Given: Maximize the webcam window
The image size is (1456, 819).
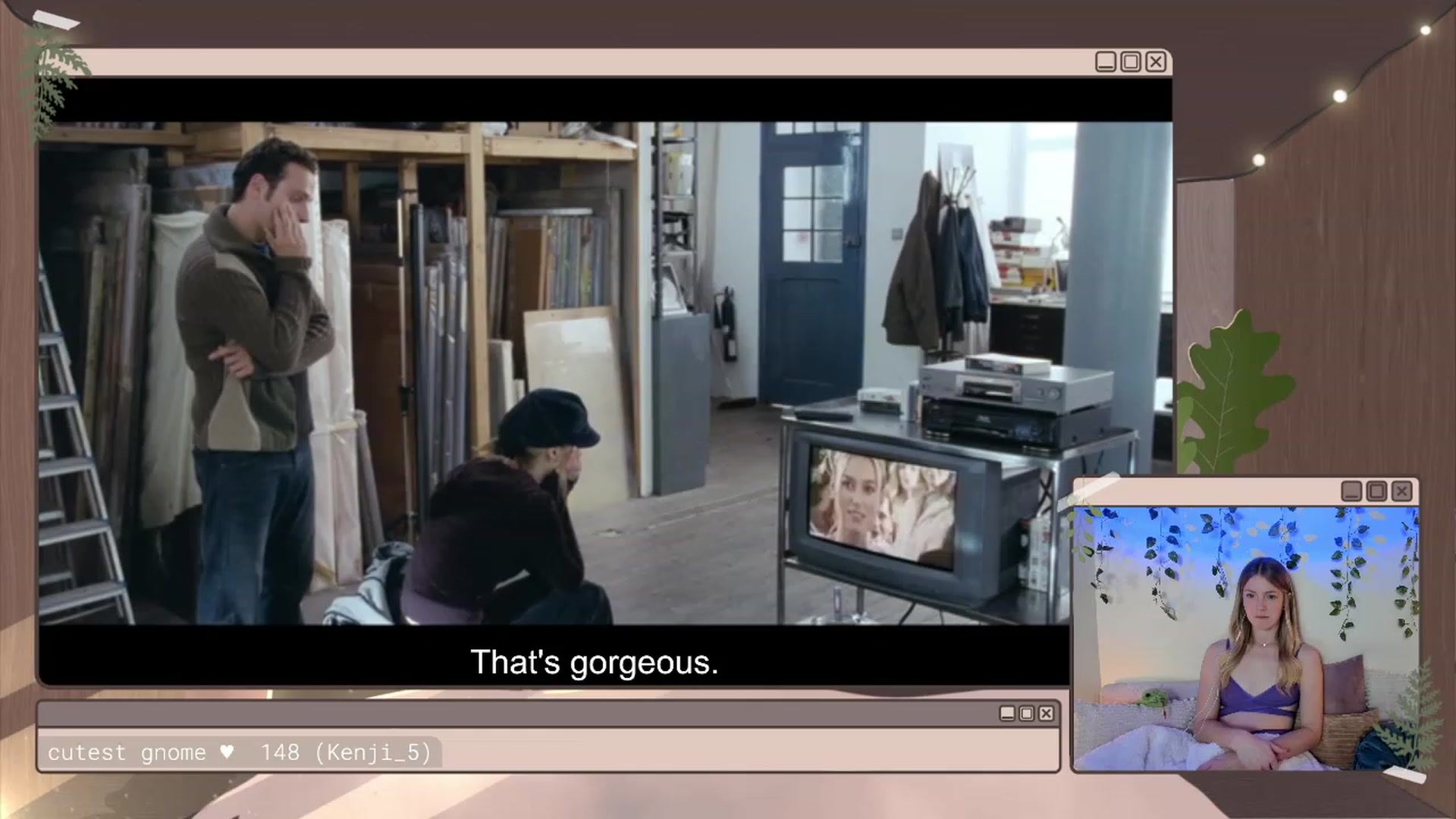Looking at the screenshot, I should 1376,491.
